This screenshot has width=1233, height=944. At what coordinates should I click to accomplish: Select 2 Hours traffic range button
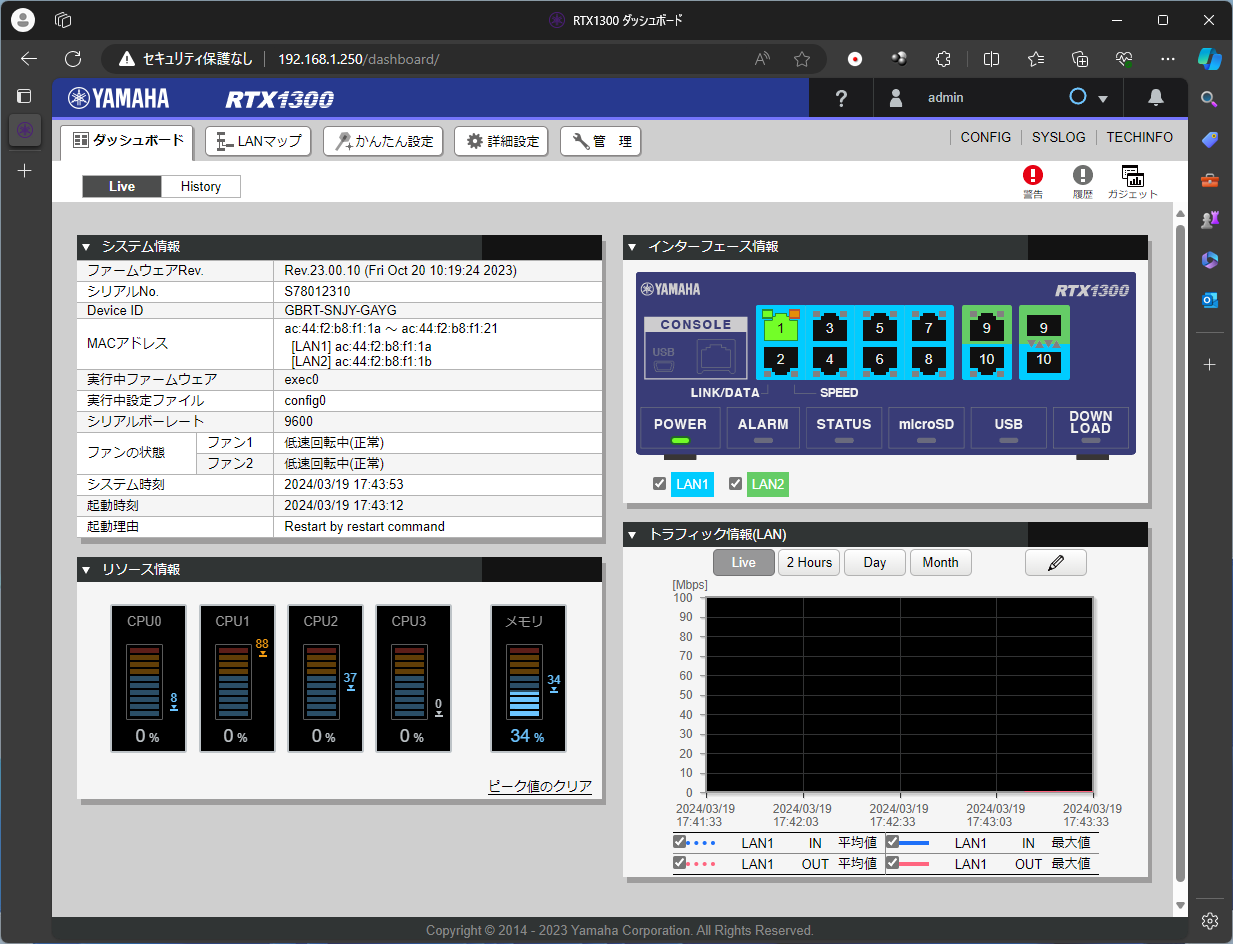(x=809, y=562)
